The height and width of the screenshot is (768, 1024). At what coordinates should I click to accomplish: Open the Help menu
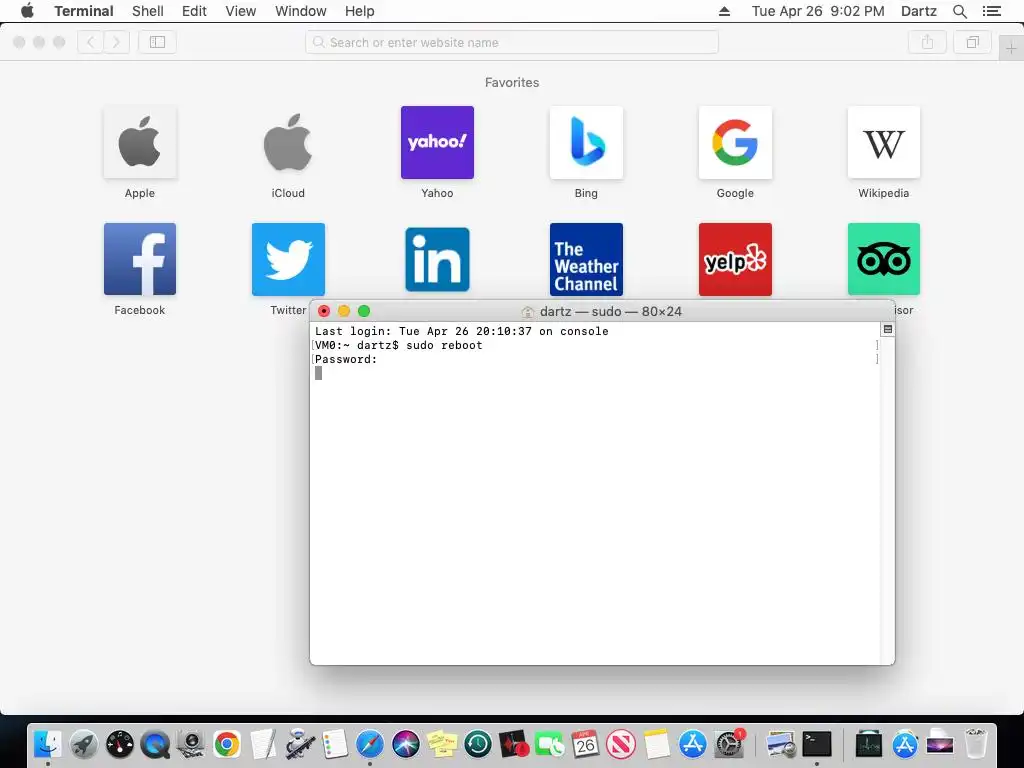(359, 11)
